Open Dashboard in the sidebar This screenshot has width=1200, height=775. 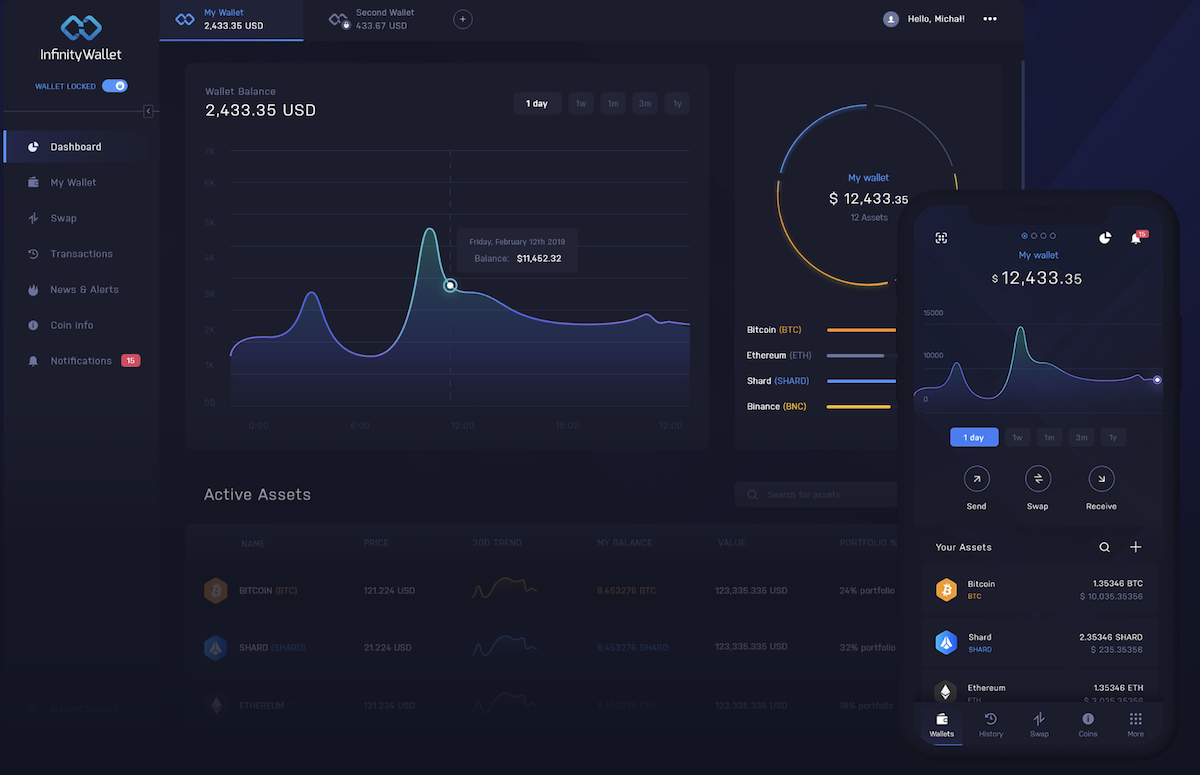tap(80, 147)
